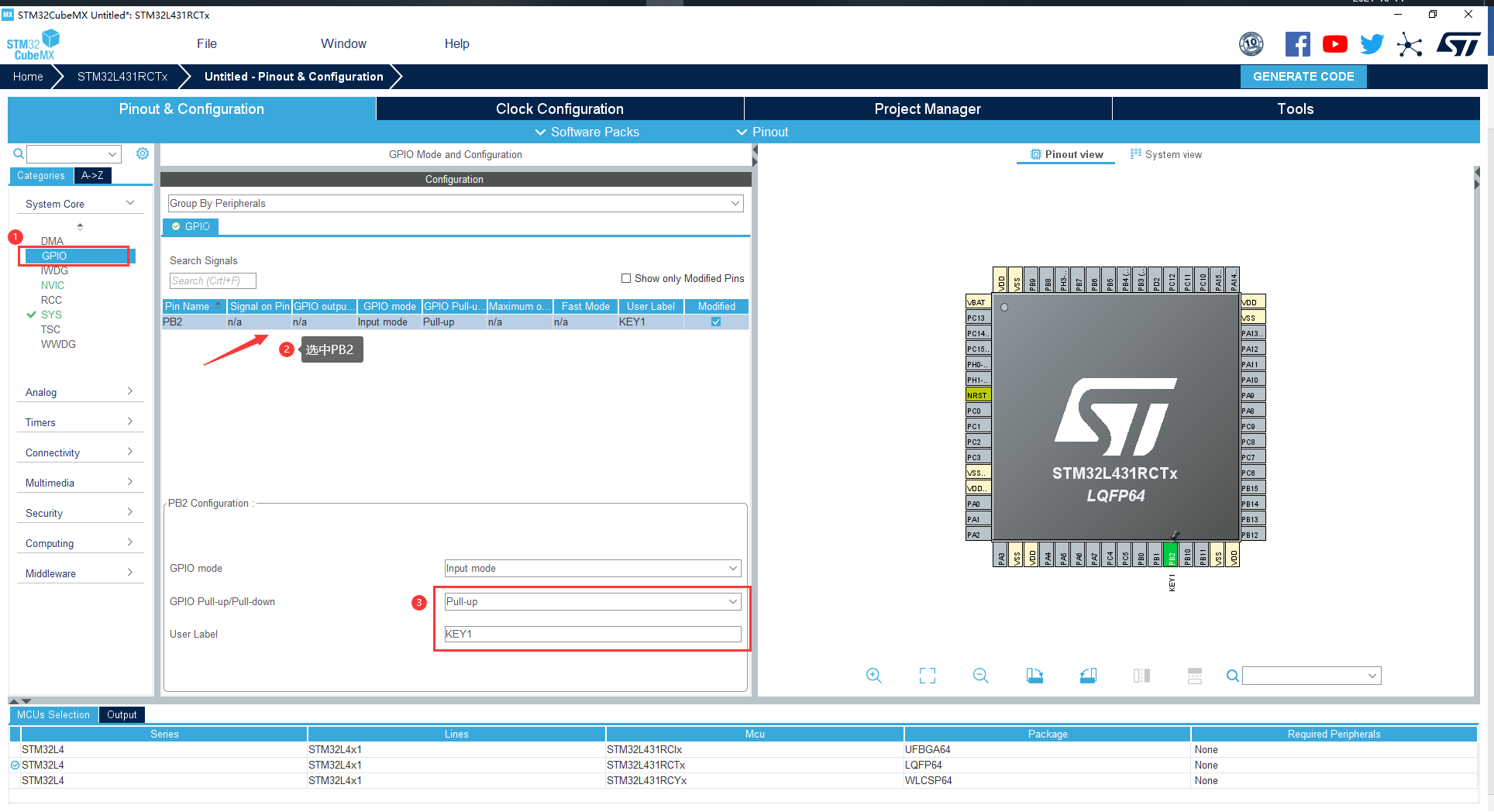The height and width of the screenshot is (812, 1494).
Task: Zoom out of the pinout view
Action: point(980,676)
